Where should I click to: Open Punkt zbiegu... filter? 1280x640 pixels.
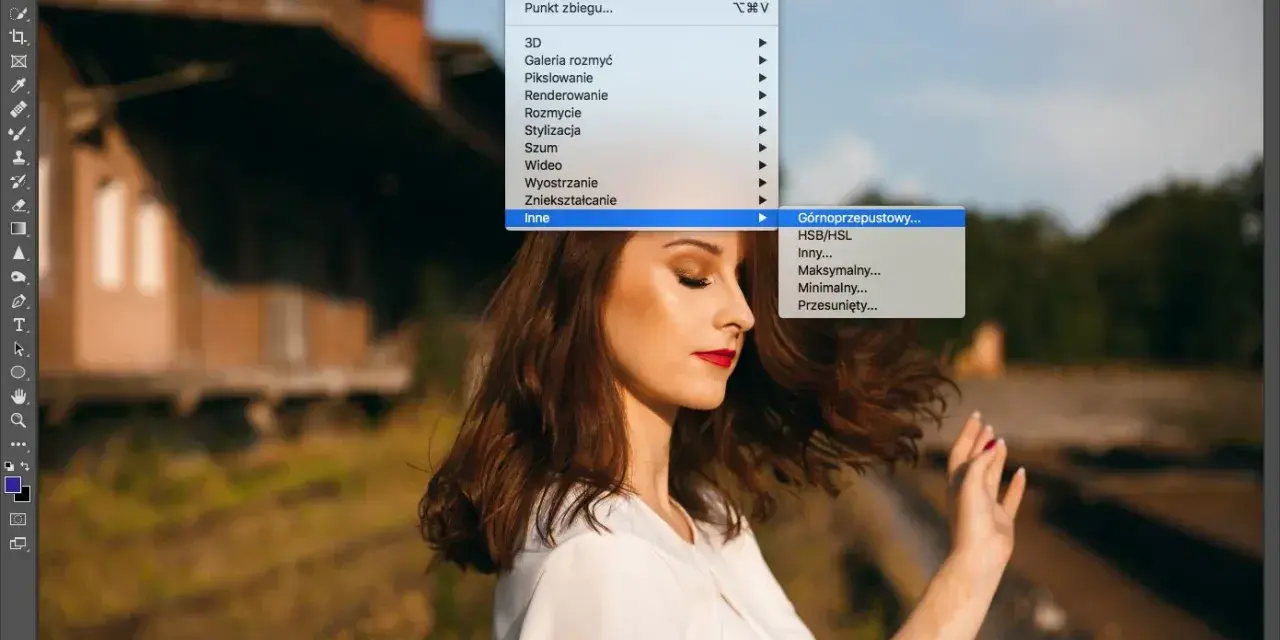pos(642,8)
